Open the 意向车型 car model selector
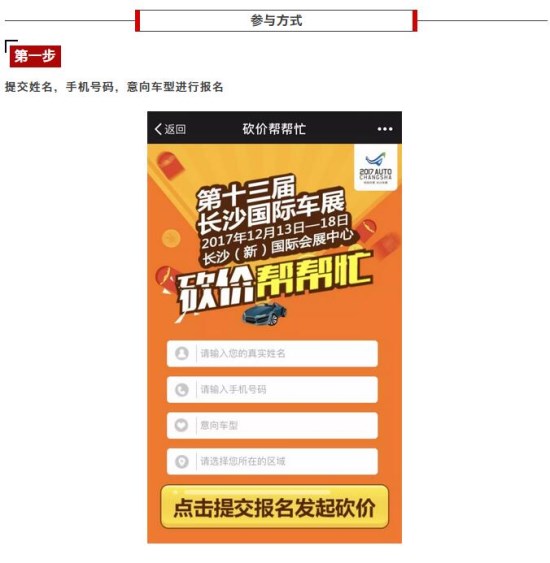550x563 pixels. click(272, 425)
